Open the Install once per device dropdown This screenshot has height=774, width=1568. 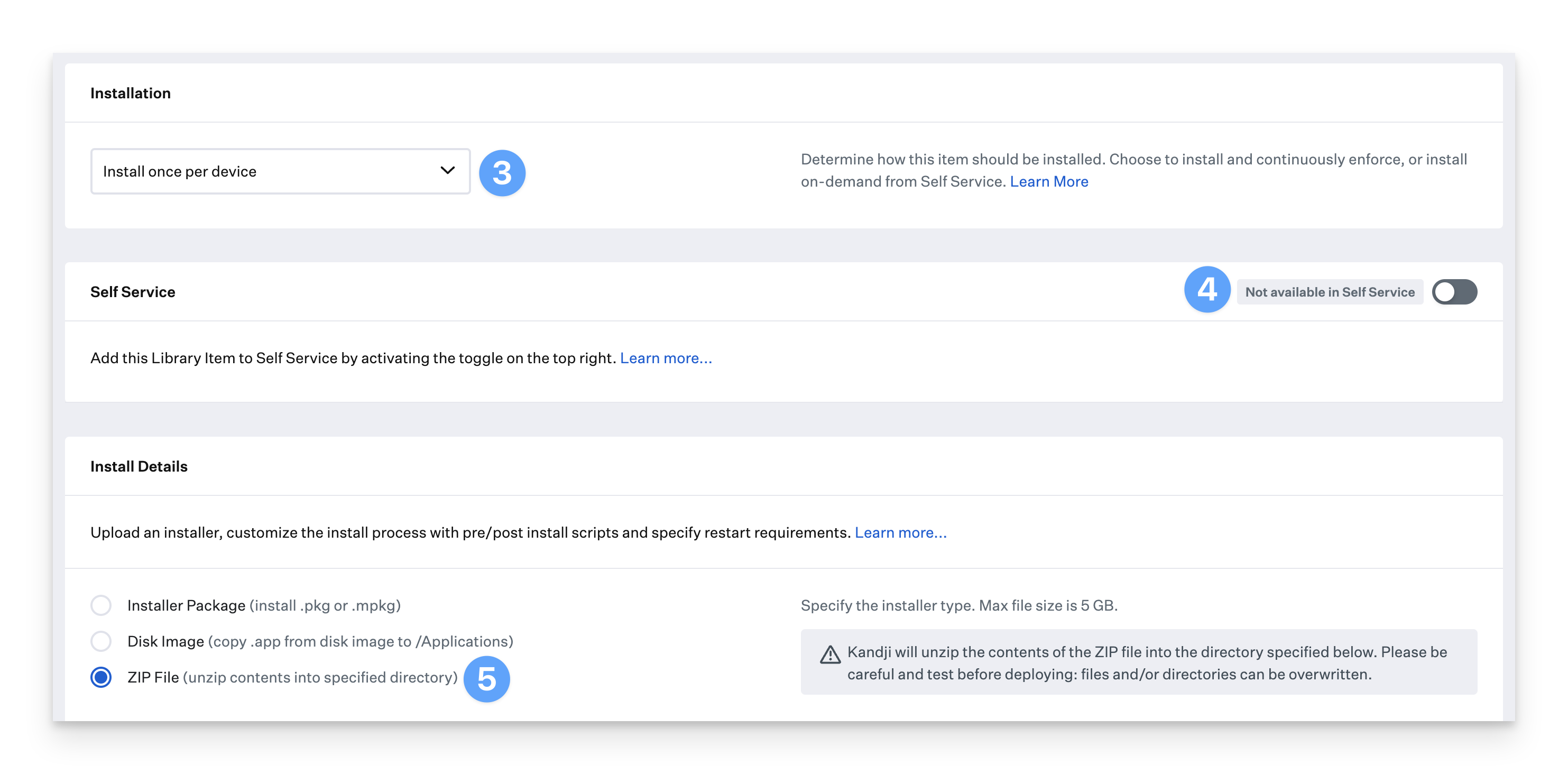(x=280, y=171)
